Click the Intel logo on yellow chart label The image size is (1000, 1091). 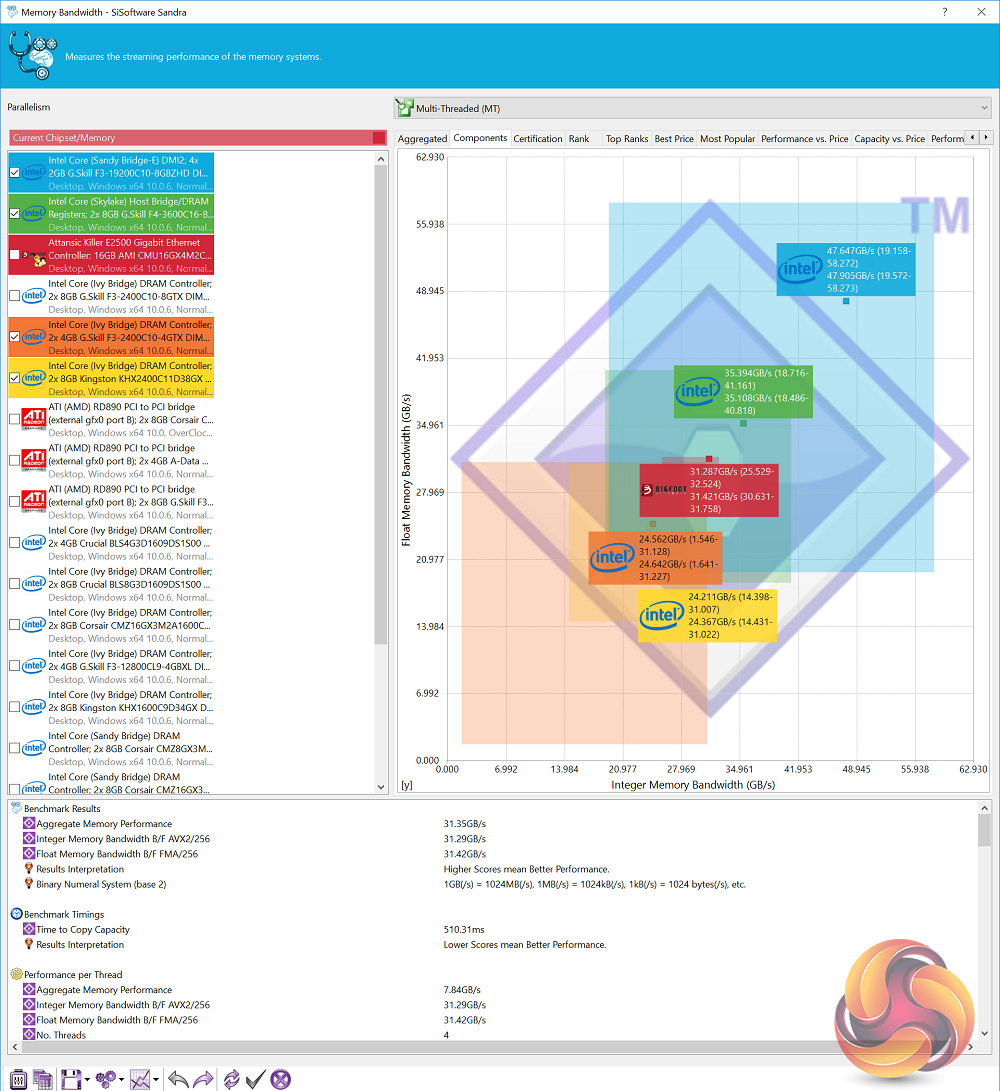(x=661, y=615)
